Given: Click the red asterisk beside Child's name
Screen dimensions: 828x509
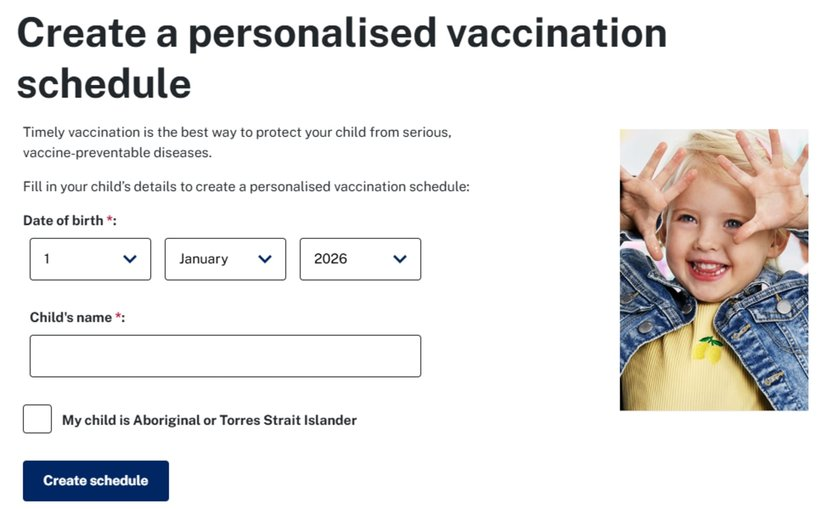Looking at the screenshot, I should (x=119, y=317).
